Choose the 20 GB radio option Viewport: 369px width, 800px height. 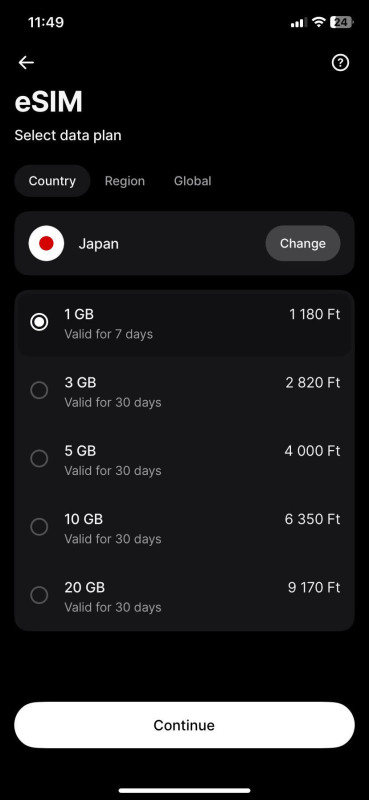click(39, 595)
